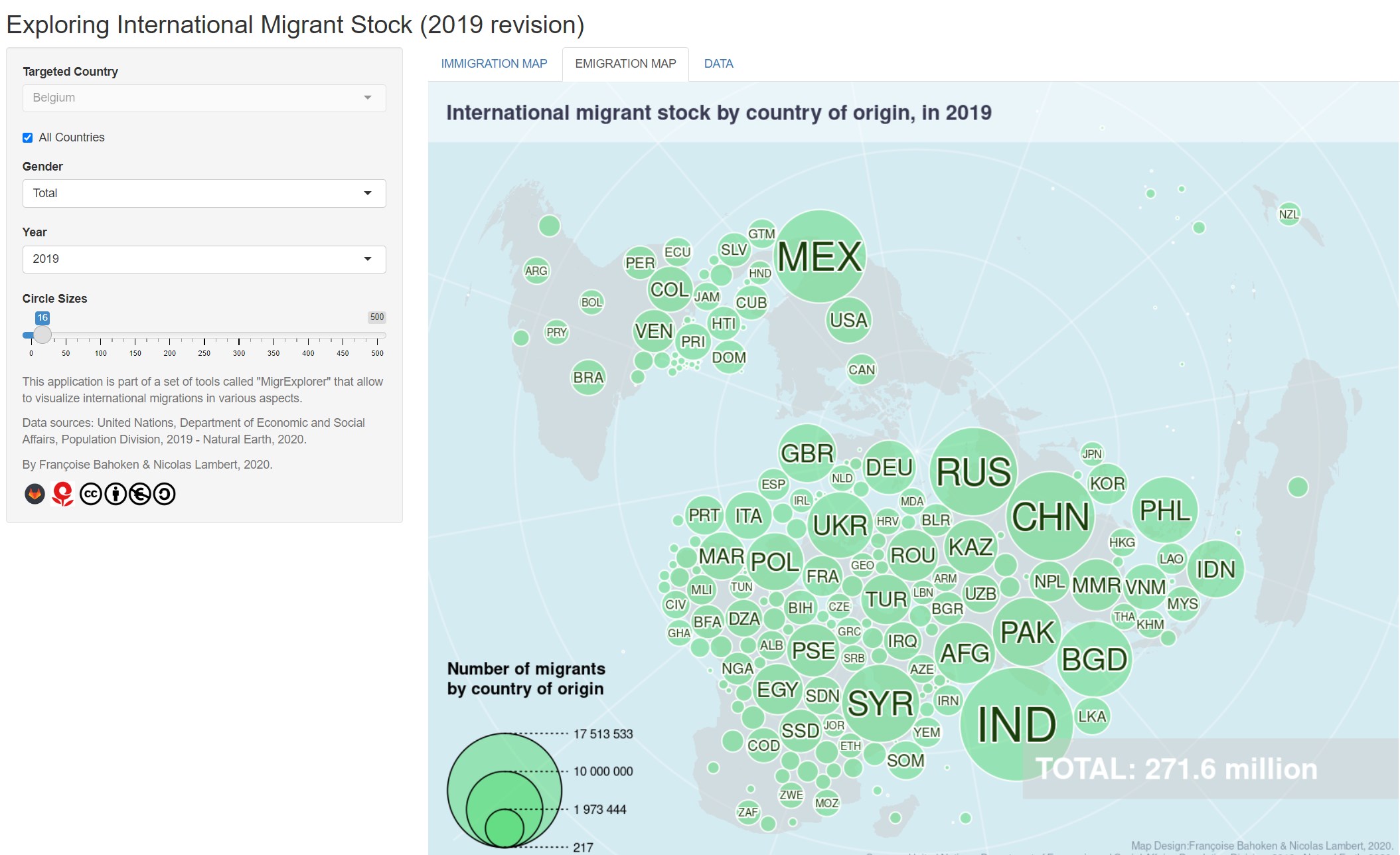Click the share-alike license icon
This screenshot has height=855, width=1400.
(x=165, y=494)
